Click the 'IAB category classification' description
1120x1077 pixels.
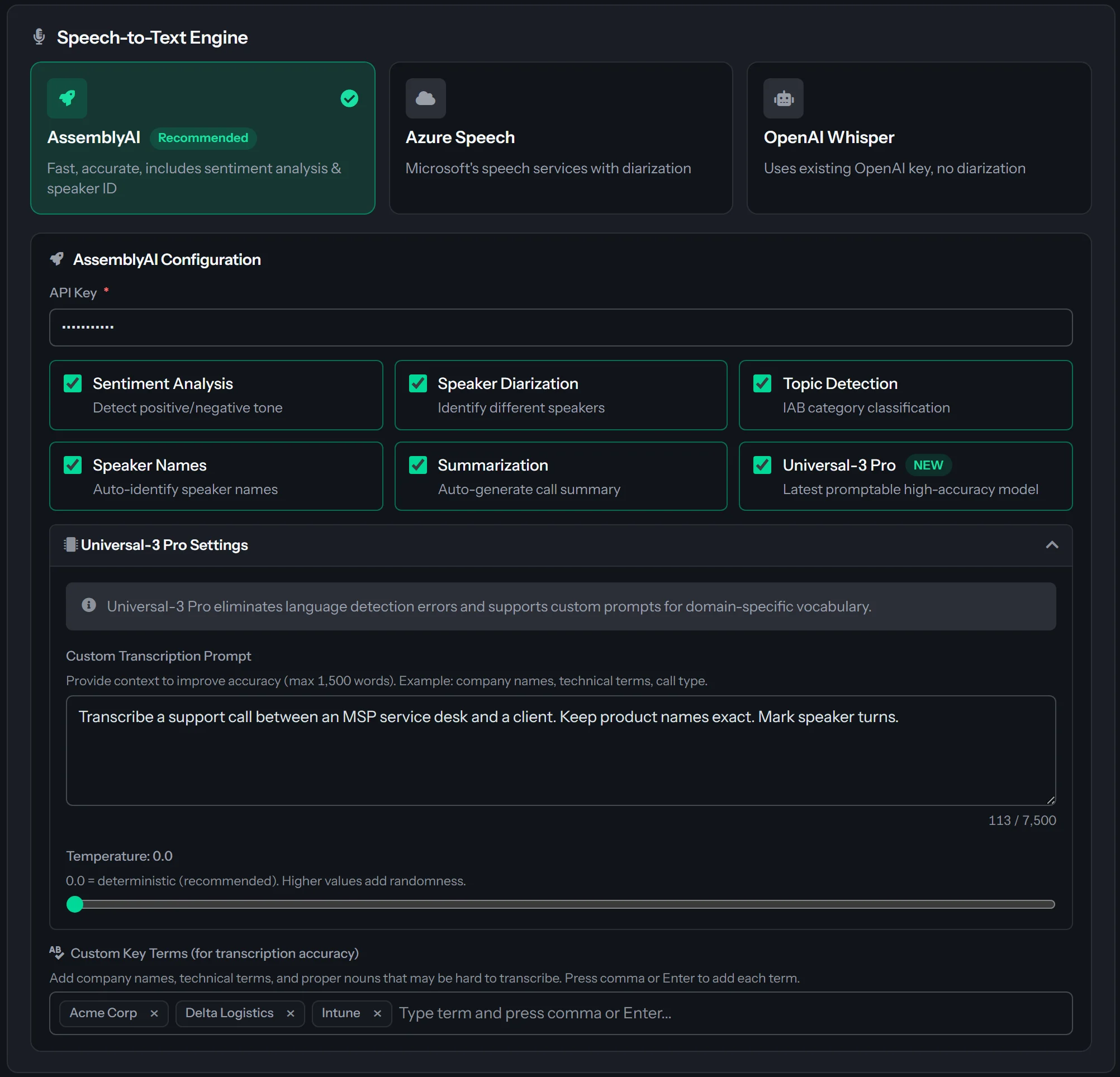866,408
